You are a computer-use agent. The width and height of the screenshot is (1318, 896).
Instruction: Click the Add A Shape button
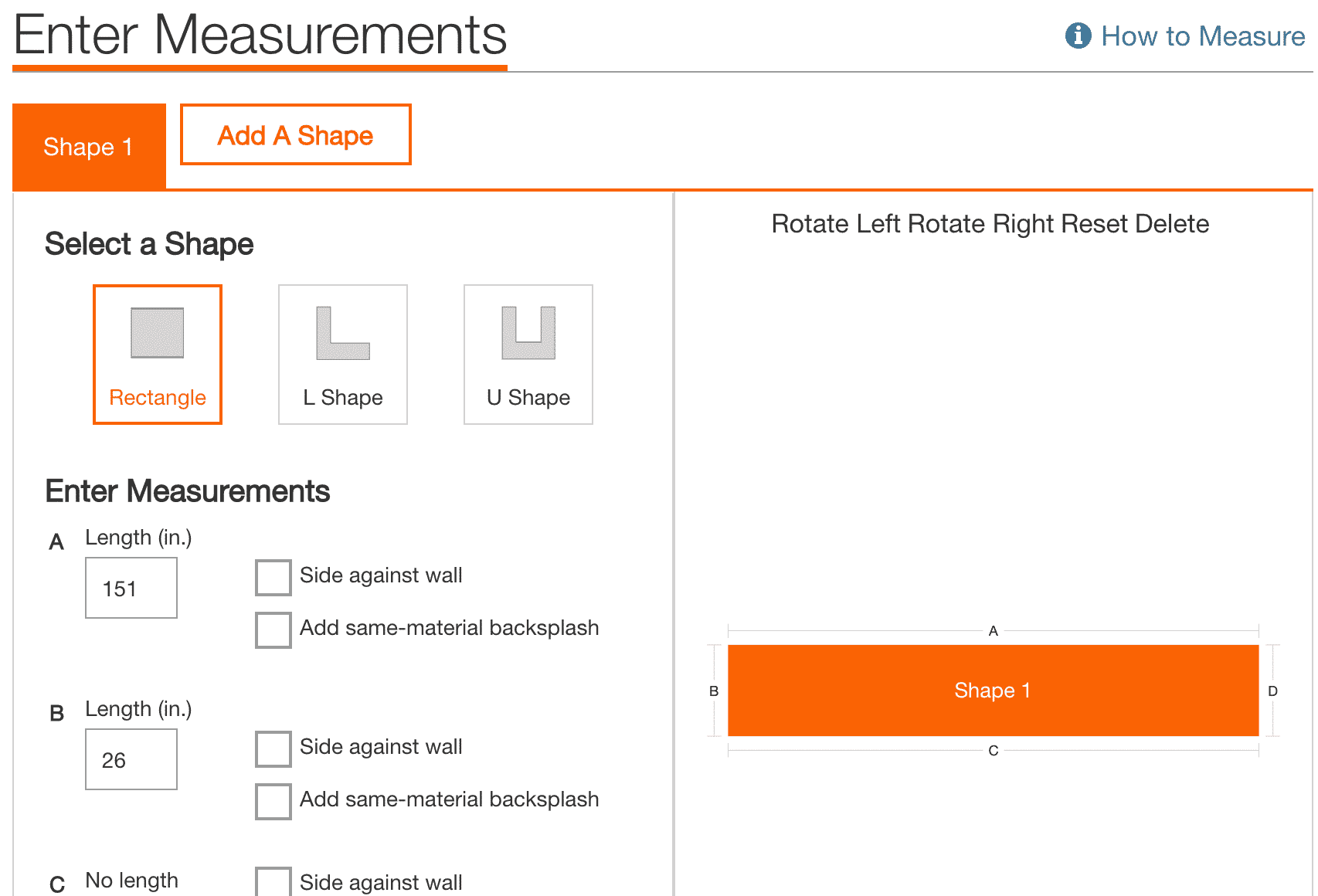click(x=295, y=135)
